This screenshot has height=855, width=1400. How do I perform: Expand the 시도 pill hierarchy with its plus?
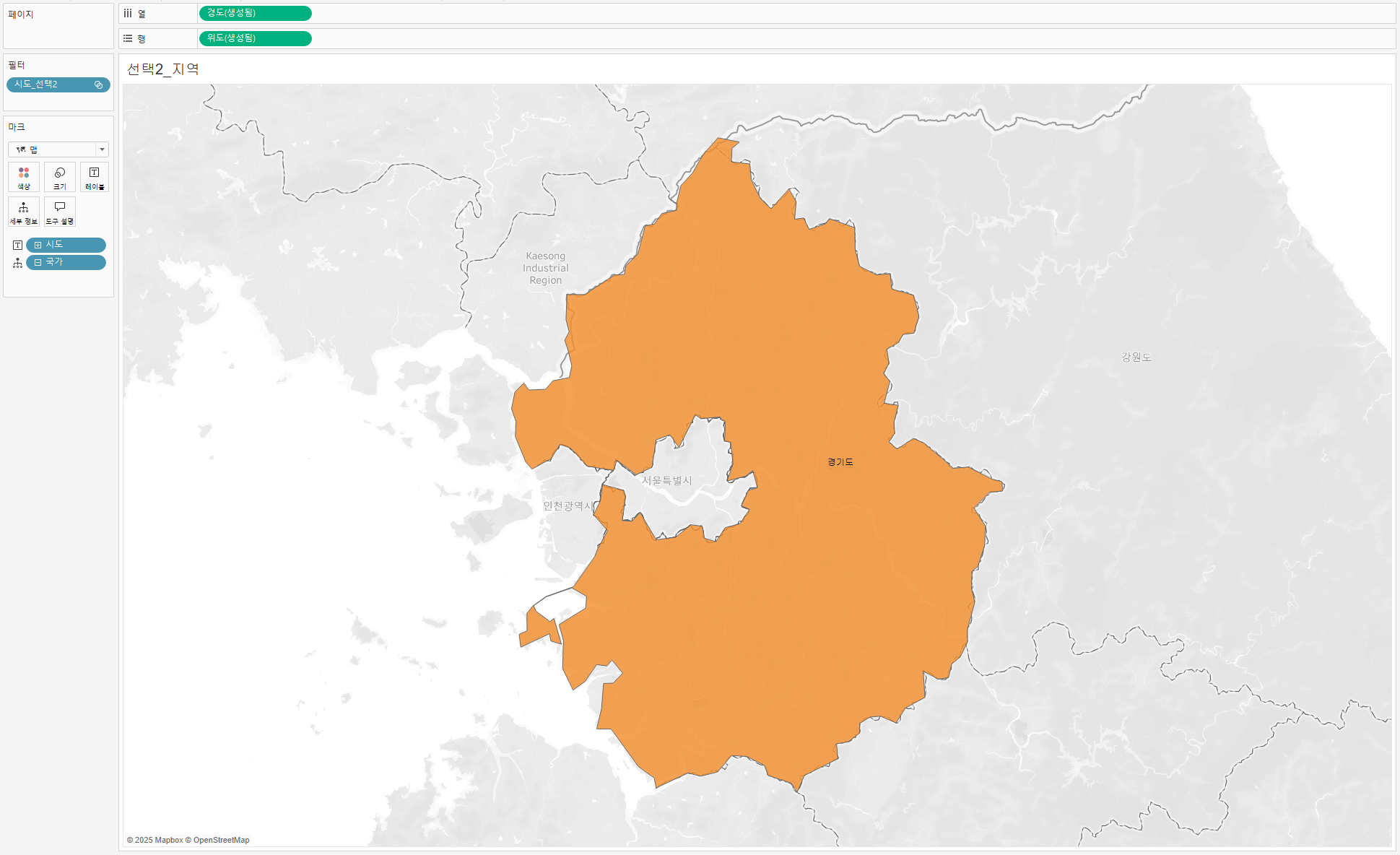(x=38, y=246)
